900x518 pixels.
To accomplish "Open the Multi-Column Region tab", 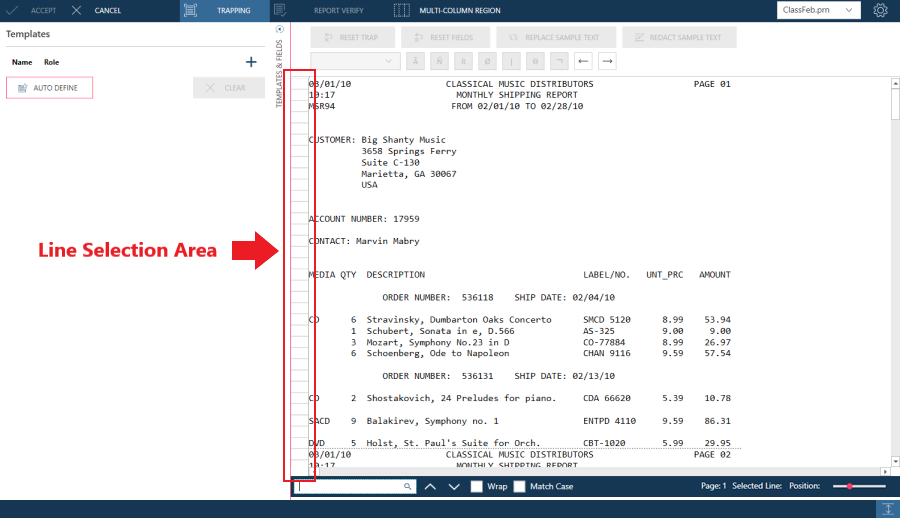I will tap(445, 10).
